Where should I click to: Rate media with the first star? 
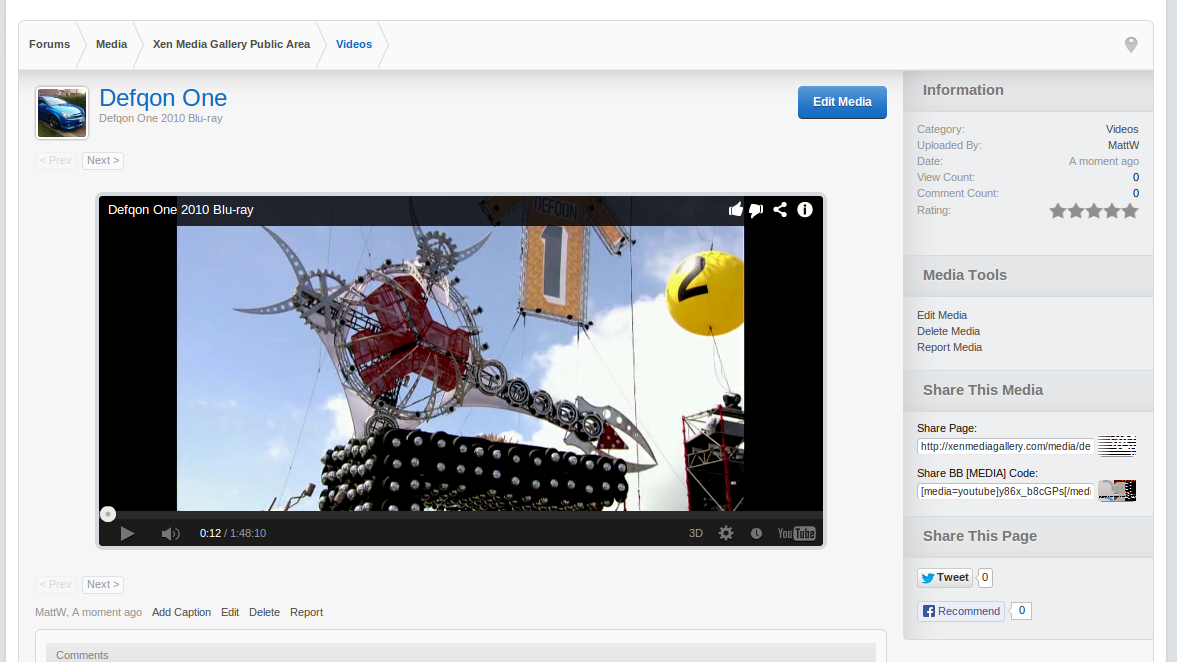[1058, 211]
